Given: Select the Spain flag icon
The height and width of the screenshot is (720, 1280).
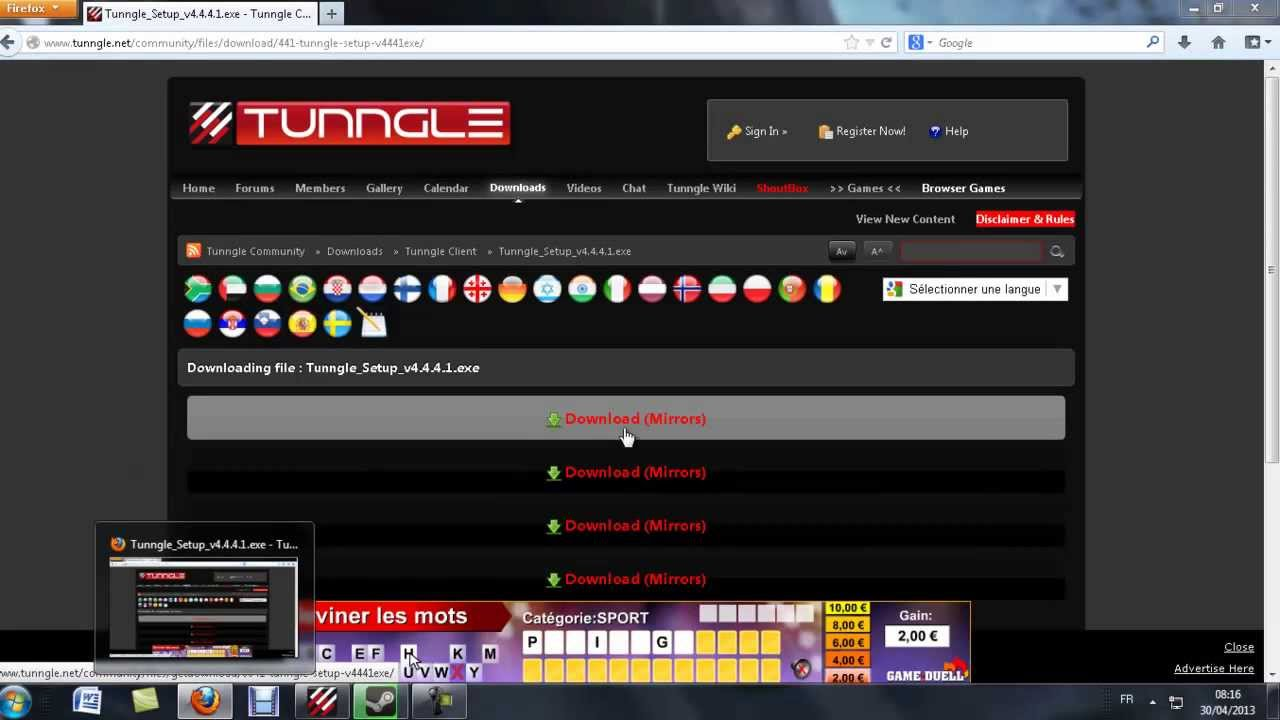Looking at the screenshot, I should point(303,323).
